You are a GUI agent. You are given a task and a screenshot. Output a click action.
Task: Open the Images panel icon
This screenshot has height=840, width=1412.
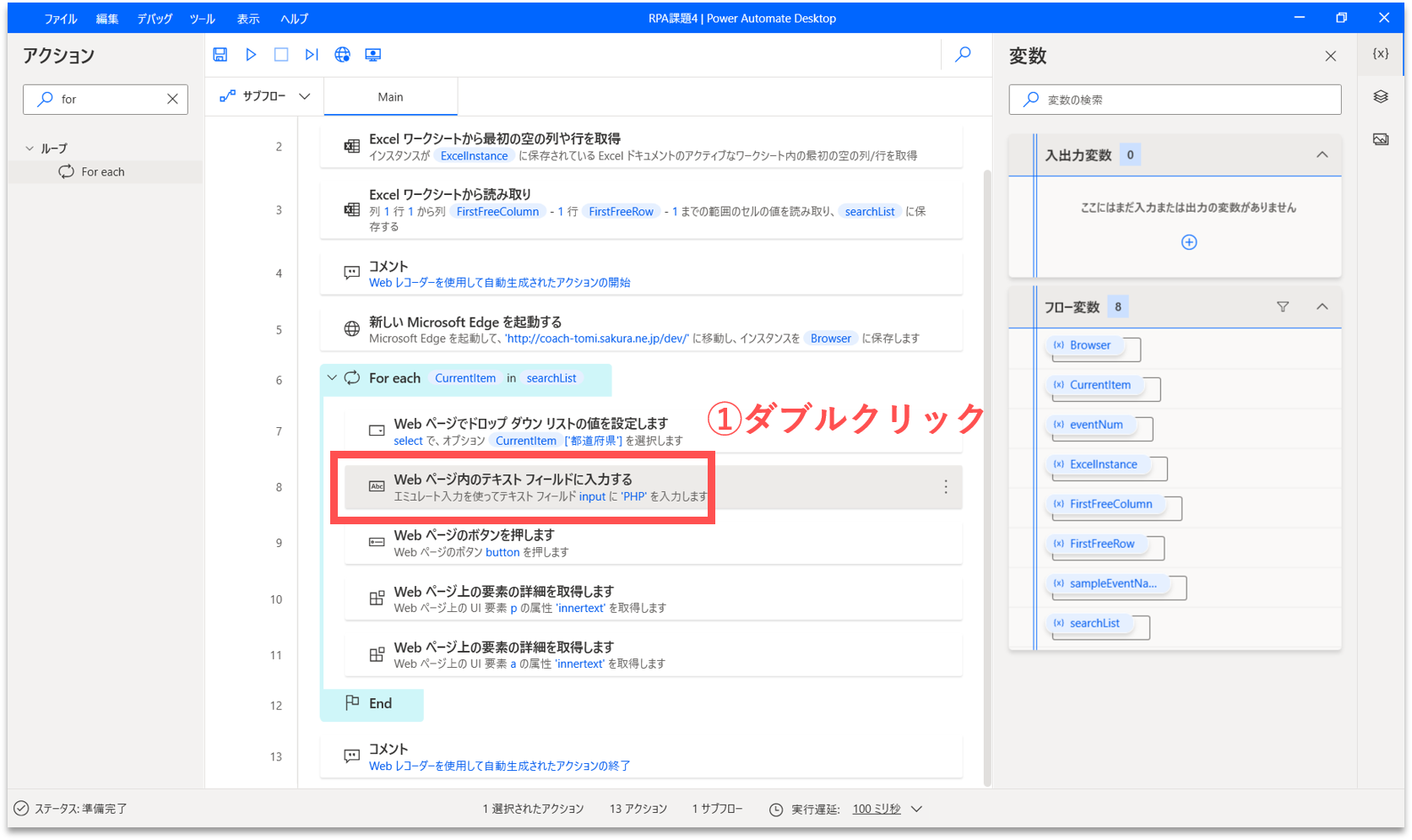[x=1381, y=139]
